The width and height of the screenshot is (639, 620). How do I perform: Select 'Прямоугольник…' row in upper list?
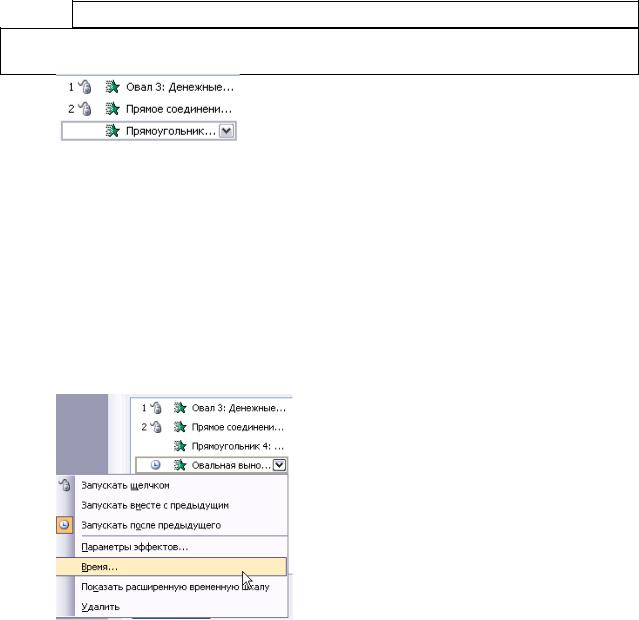(x=149, y=131)
